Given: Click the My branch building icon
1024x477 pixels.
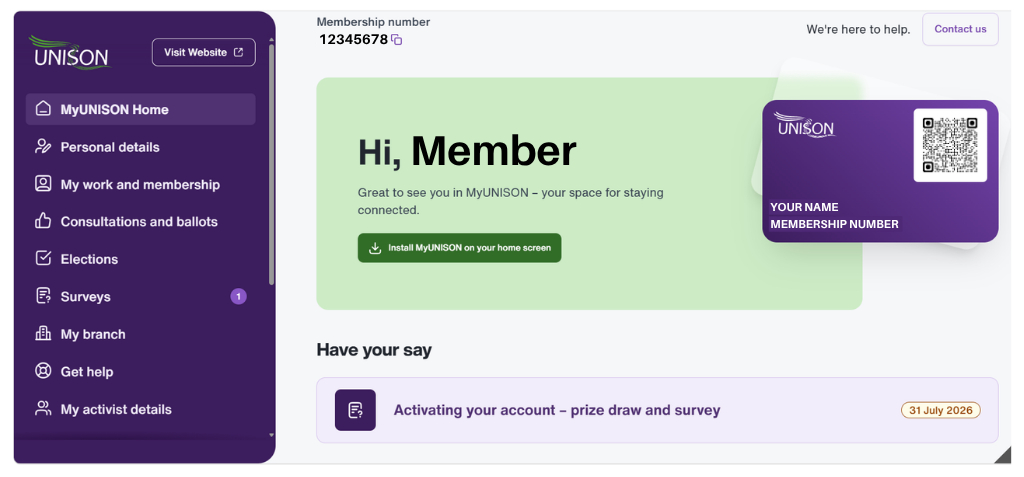Looking at the screenshot, I should pyautogui.click(x=43, y=334).
